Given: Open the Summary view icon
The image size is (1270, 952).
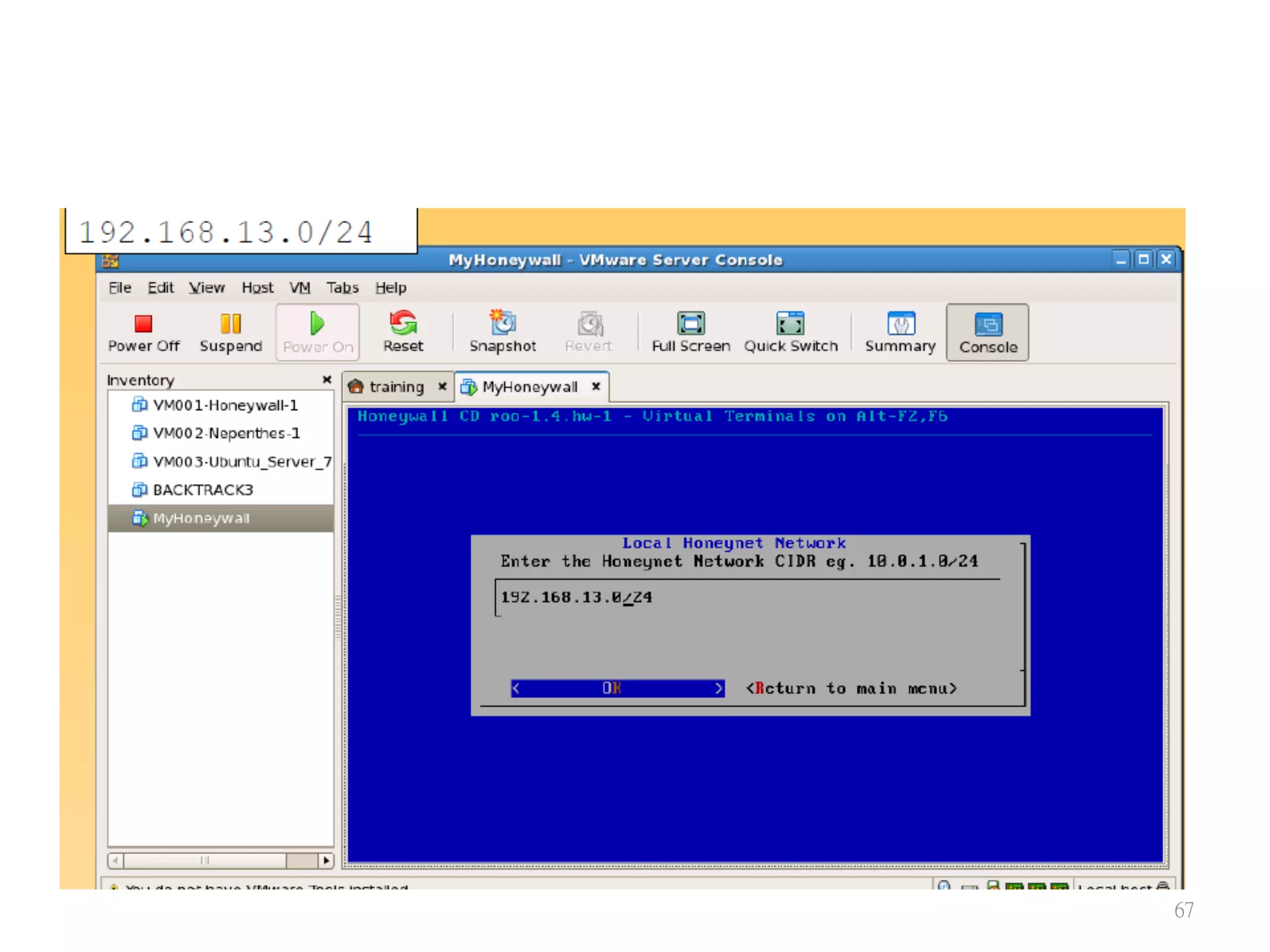Looking at the screenshot, I should pyautogui.click(x=900, y=324).
